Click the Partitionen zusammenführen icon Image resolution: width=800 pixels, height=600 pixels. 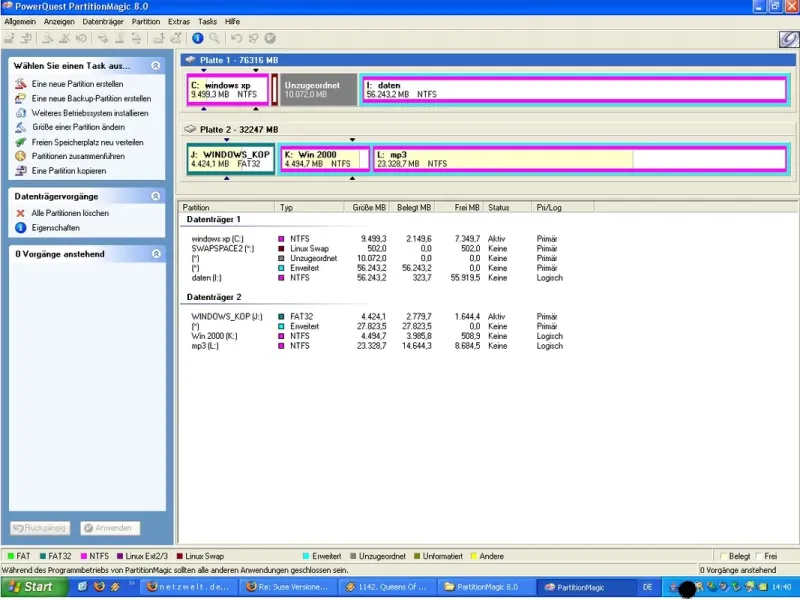[x=21, y=157]
